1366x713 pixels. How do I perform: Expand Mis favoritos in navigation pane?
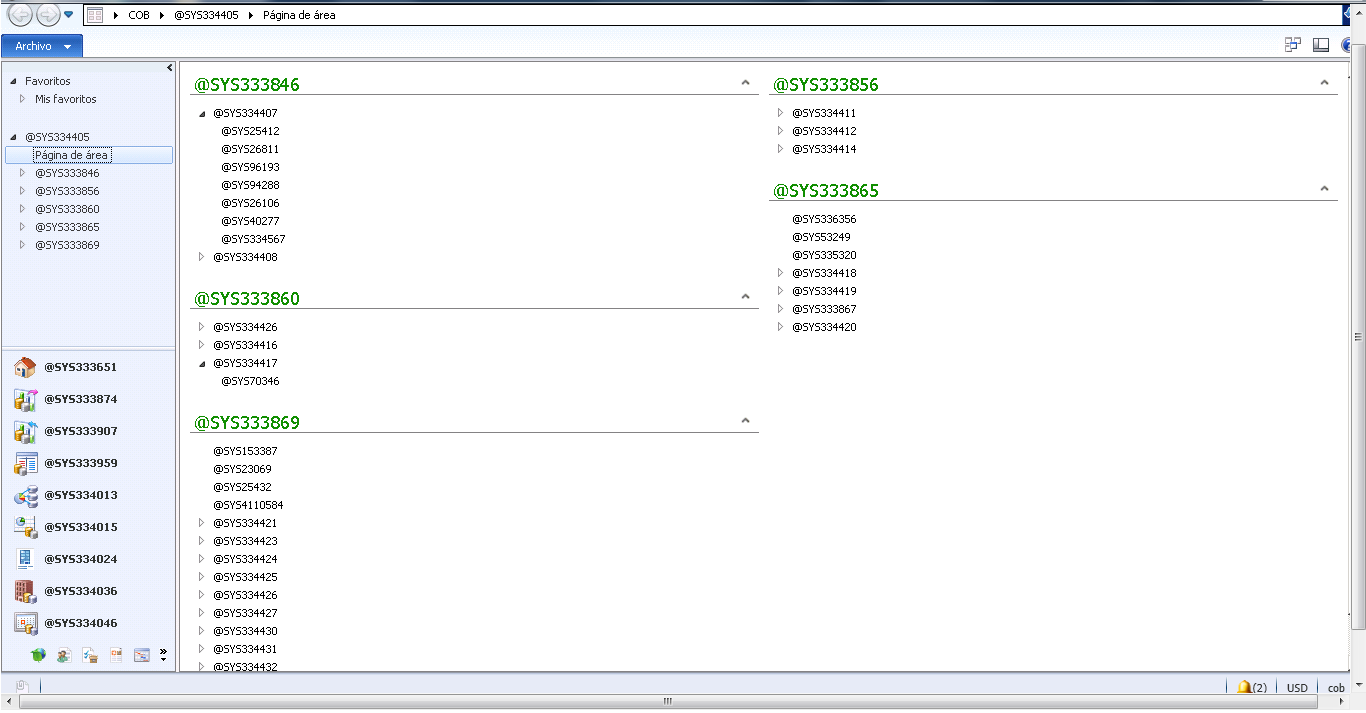(23, 99)
